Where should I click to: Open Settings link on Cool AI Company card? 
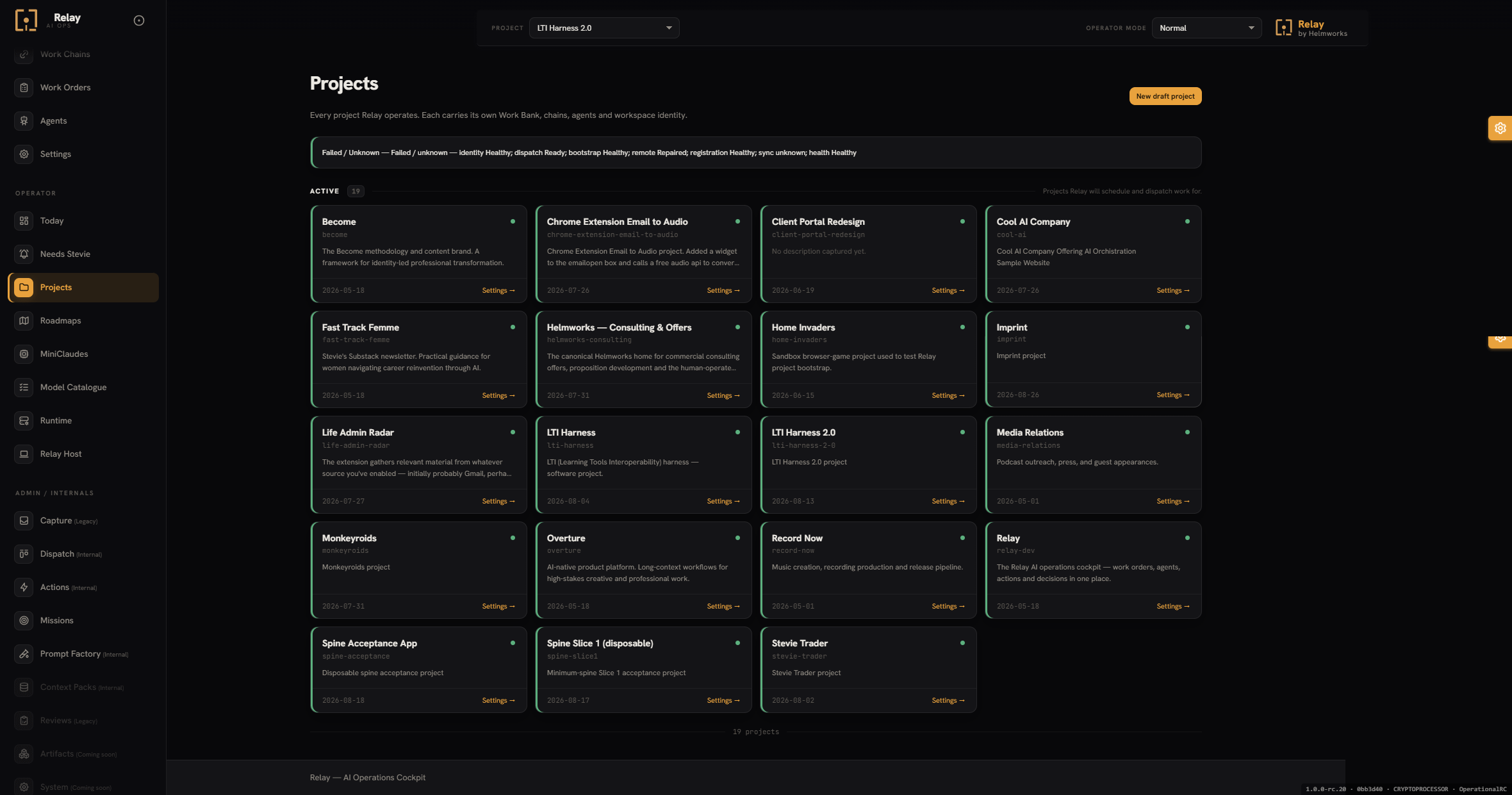[1173, 291]
